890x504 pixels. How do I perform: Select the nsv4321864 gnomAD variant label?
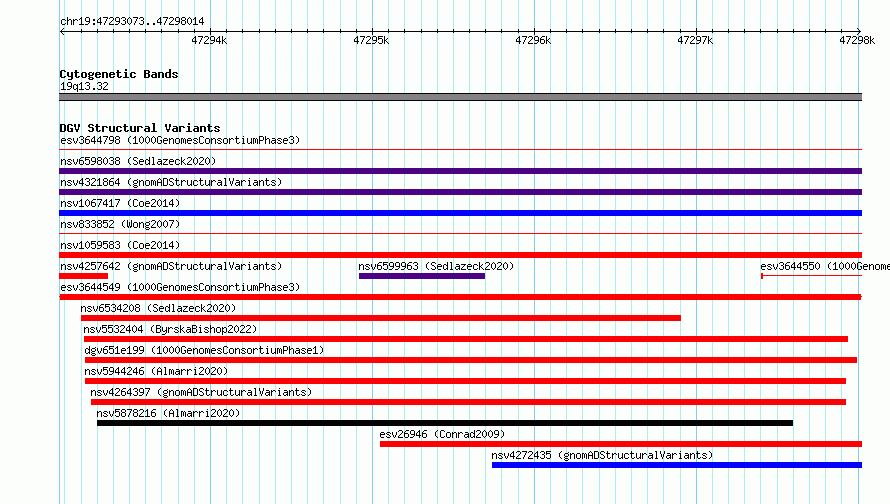[171, 182]
